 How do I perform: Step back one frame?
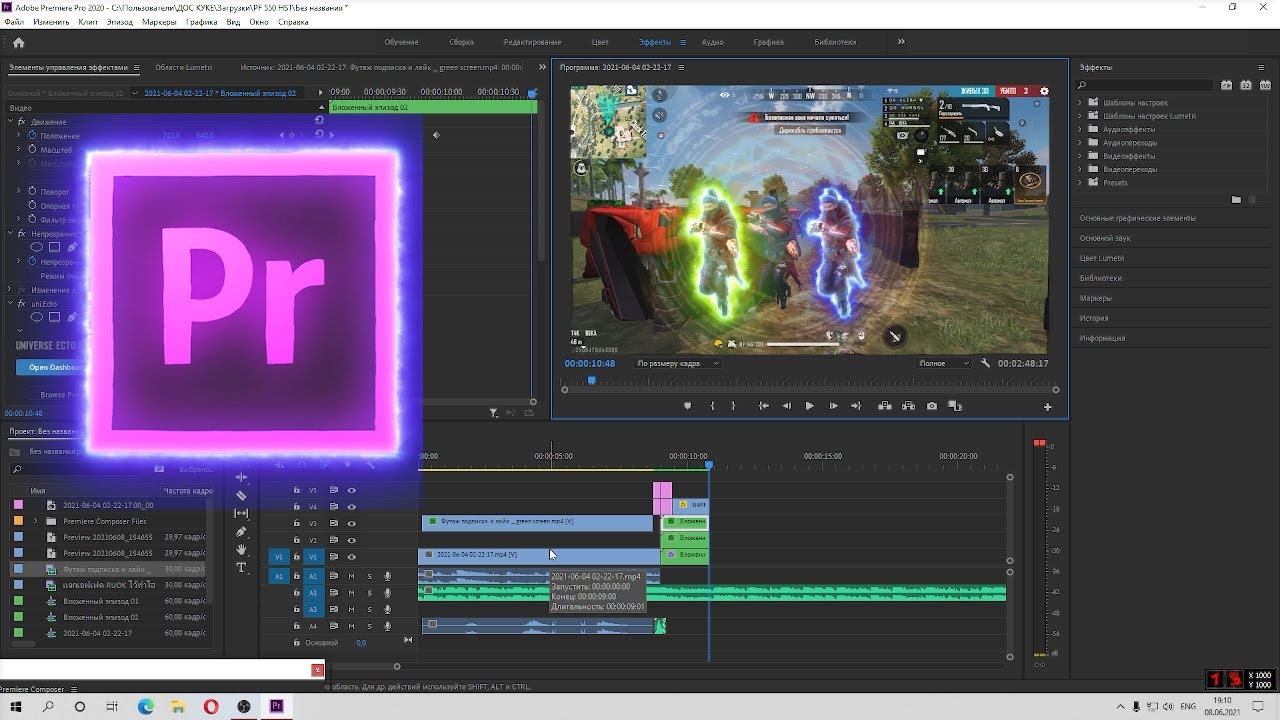786,406
